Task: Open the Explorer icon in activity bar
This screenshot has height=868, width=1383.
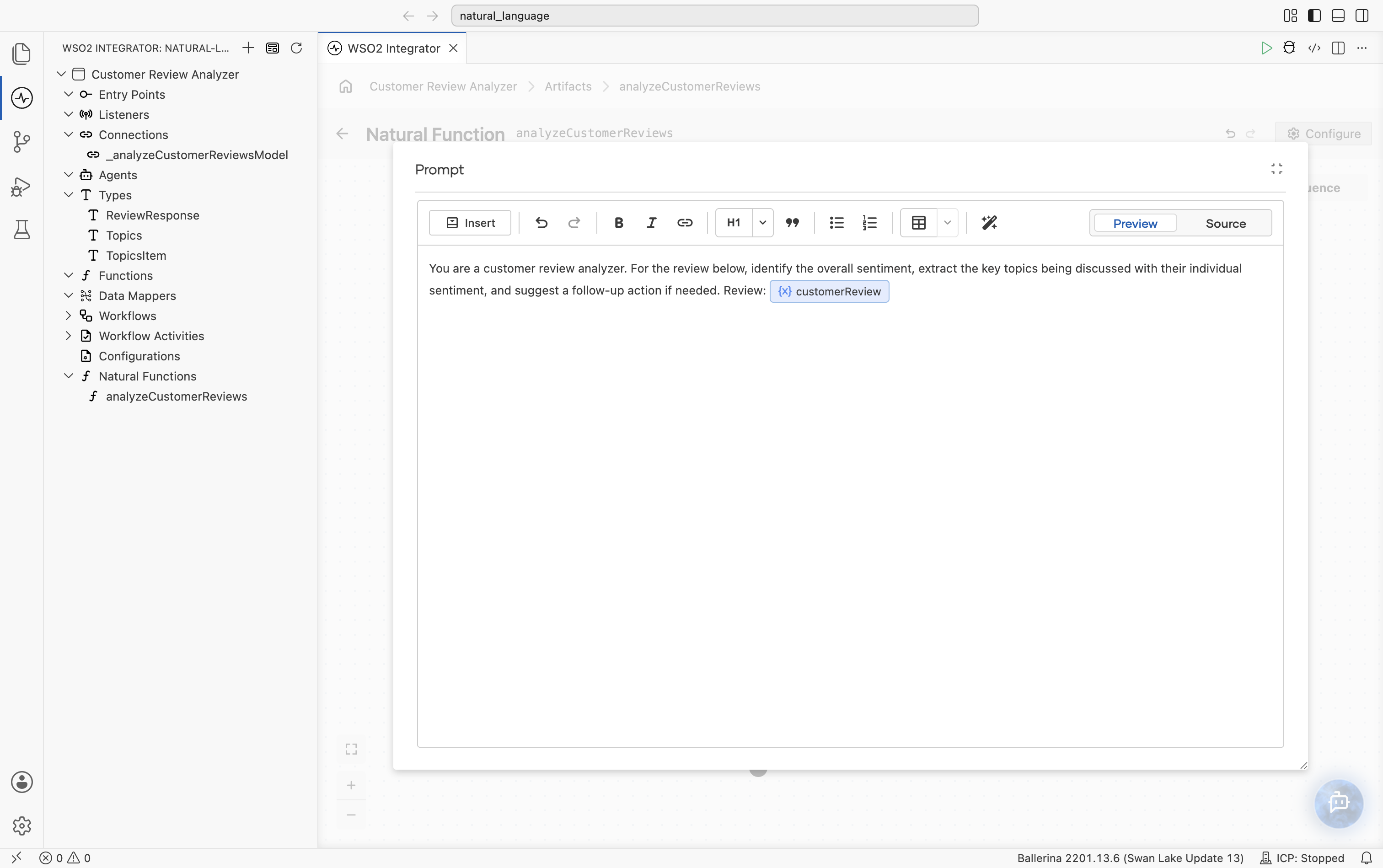Action: [22, 54]
